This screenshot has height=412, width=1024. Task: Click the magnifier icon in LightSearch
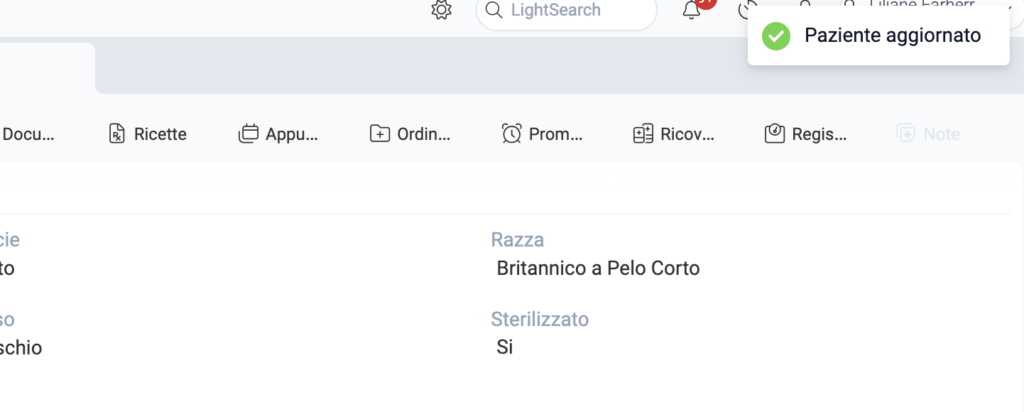tap(494, 10)
